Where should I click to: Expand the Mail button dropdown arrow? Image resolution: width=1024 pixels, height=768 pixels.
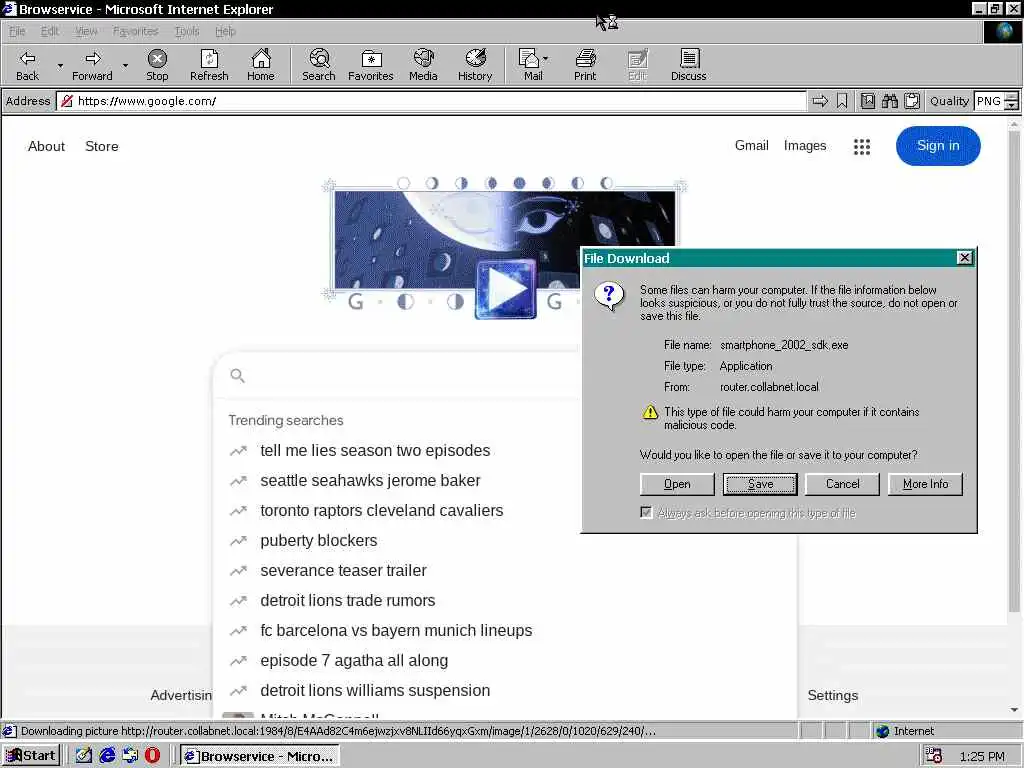[x=545, y=59]
